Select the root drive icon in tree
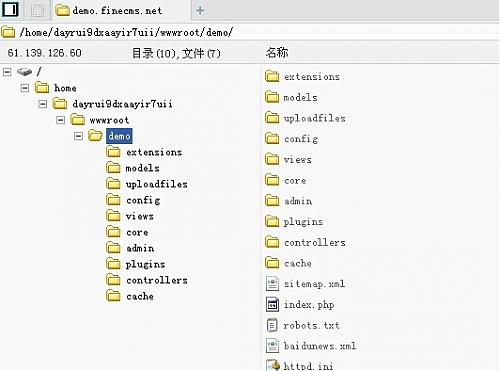This screenshot has height=371, width=500. 24,71
